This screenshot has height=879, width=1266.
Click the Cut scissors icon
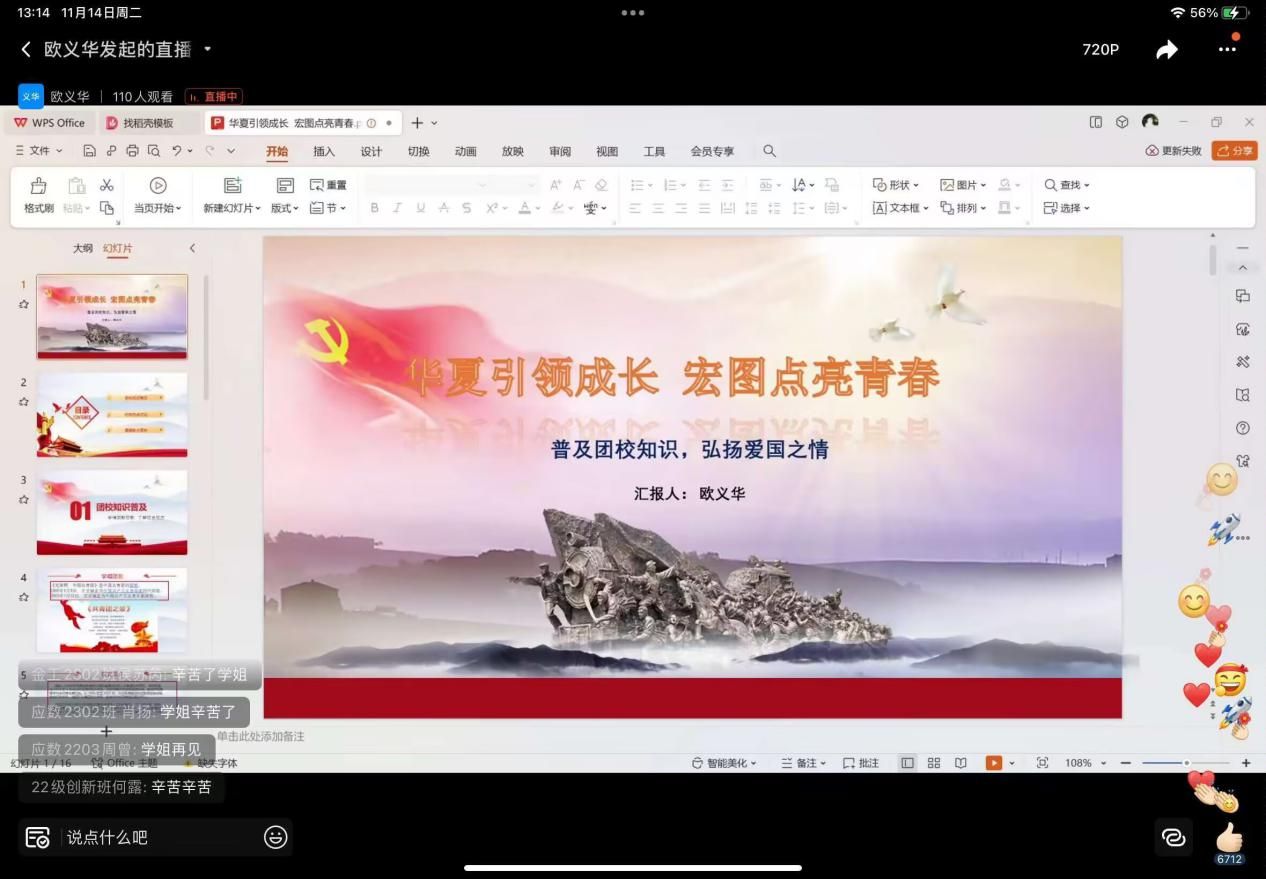pyautogui.click(x=106, y=185)
